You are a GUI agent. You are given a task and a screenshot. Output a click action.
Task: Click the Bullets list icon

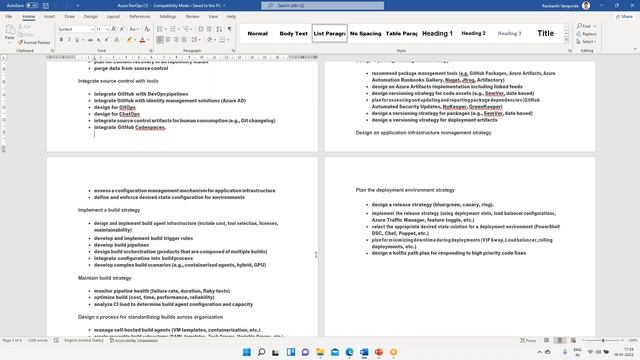[x=160, y=29]
